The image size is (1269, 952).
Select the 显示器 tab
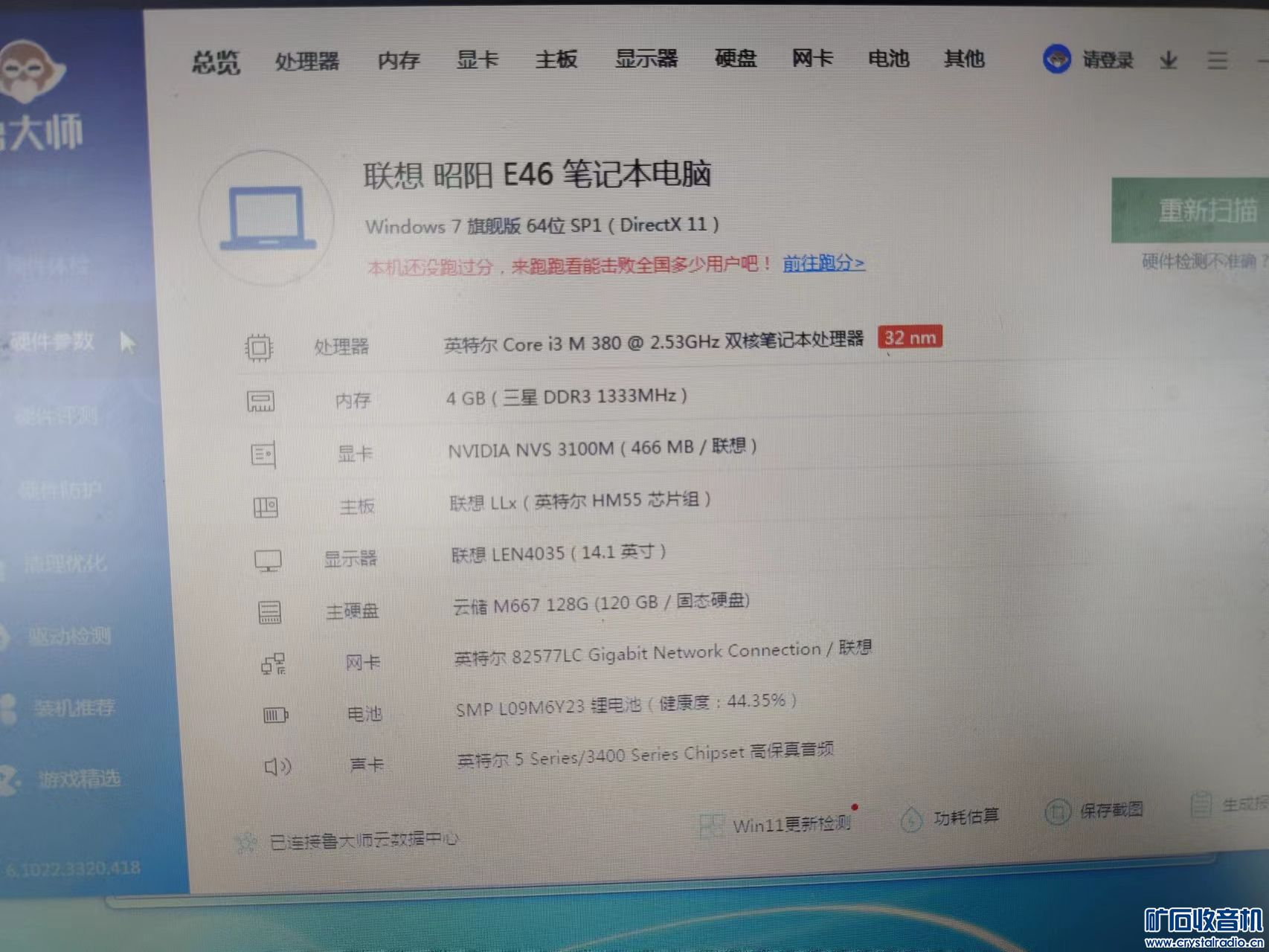(646, 58)
